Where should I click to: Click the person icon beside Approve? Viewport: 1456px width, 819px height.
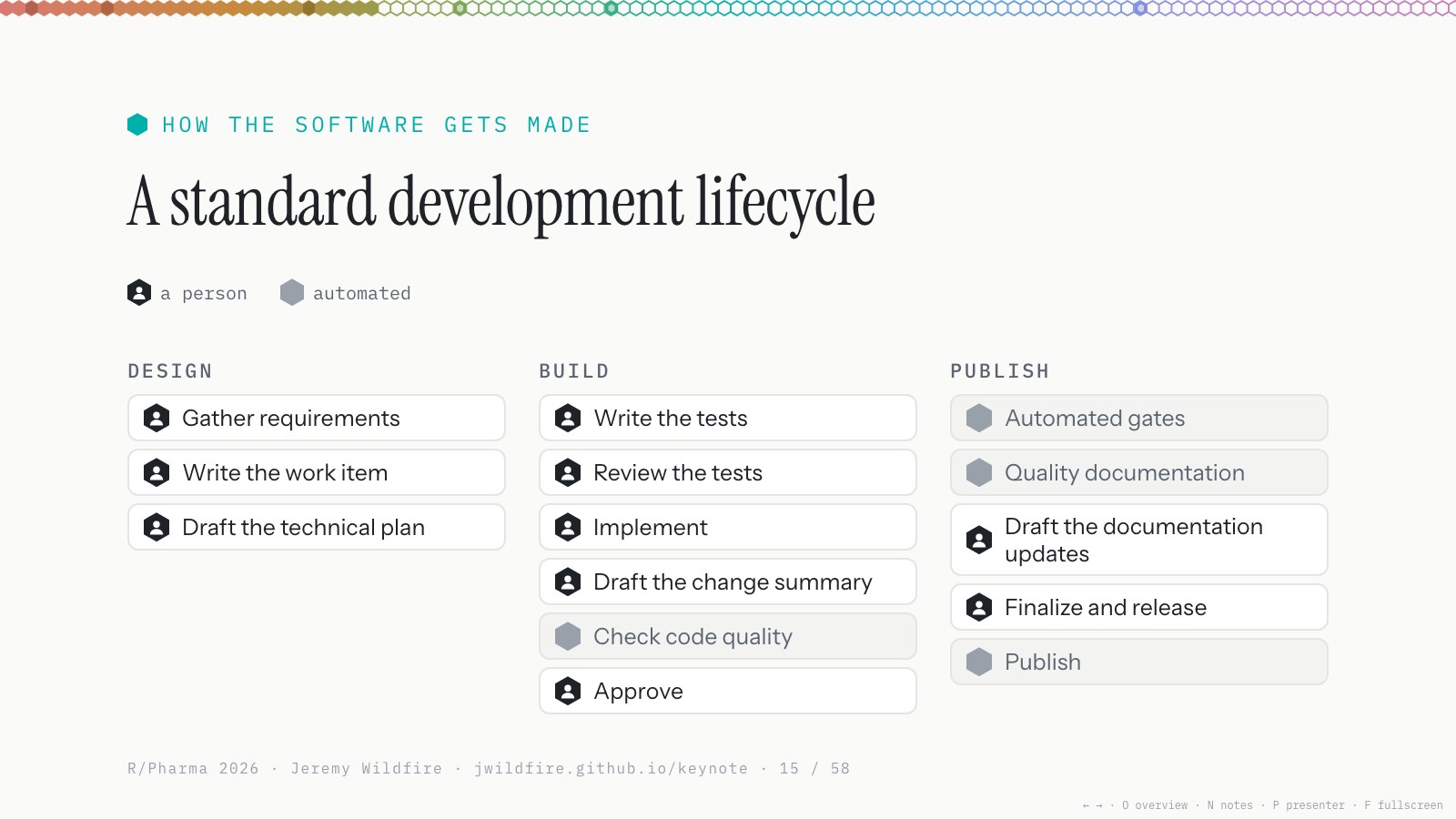(568, 692)
